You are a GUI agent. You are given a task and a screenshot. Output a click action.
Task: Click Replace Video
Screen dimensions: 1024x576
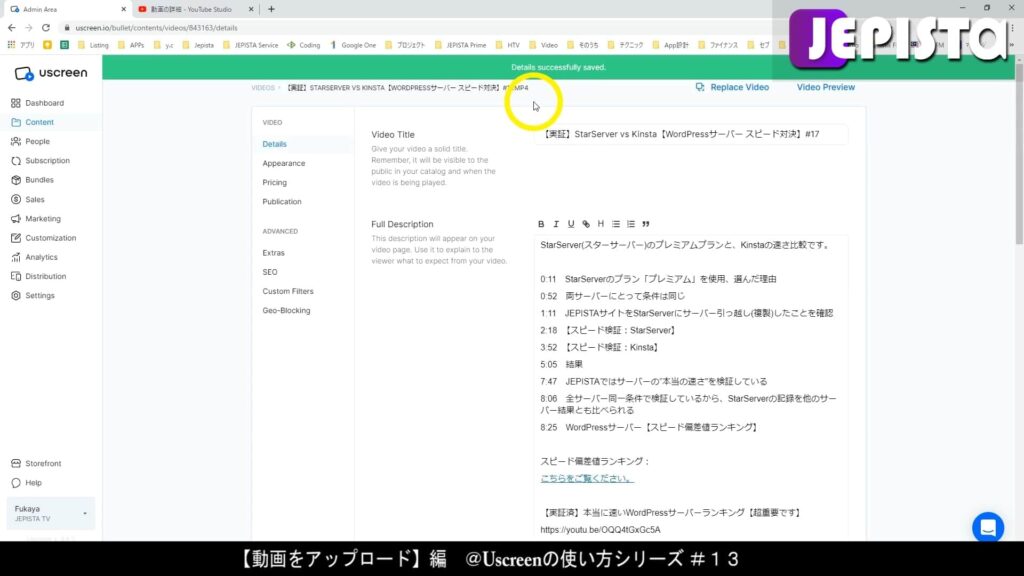coord(732,87)
